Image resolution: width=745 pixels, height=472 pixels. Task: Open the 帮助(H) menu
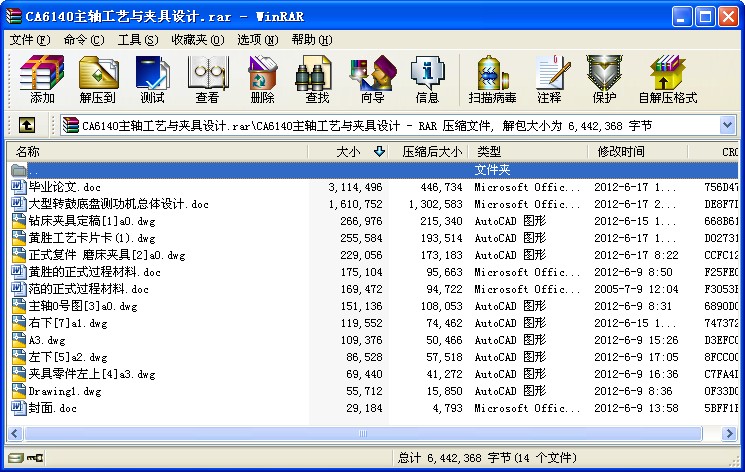(x=312, y=40)
